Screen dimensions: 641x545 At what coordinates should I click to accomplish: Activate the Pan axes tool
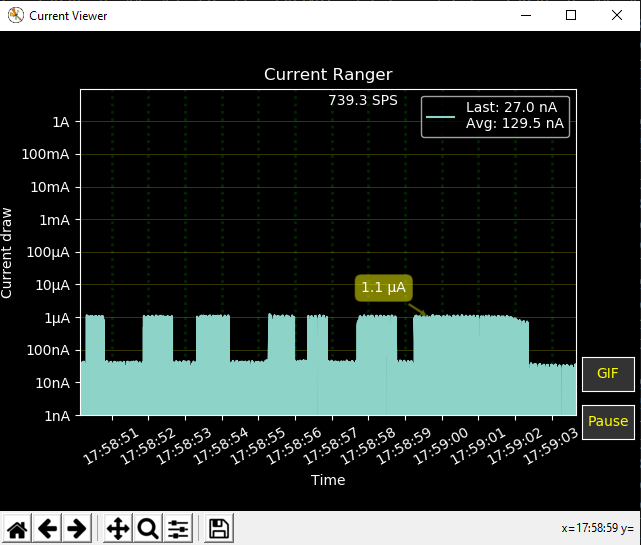point(118,529)
